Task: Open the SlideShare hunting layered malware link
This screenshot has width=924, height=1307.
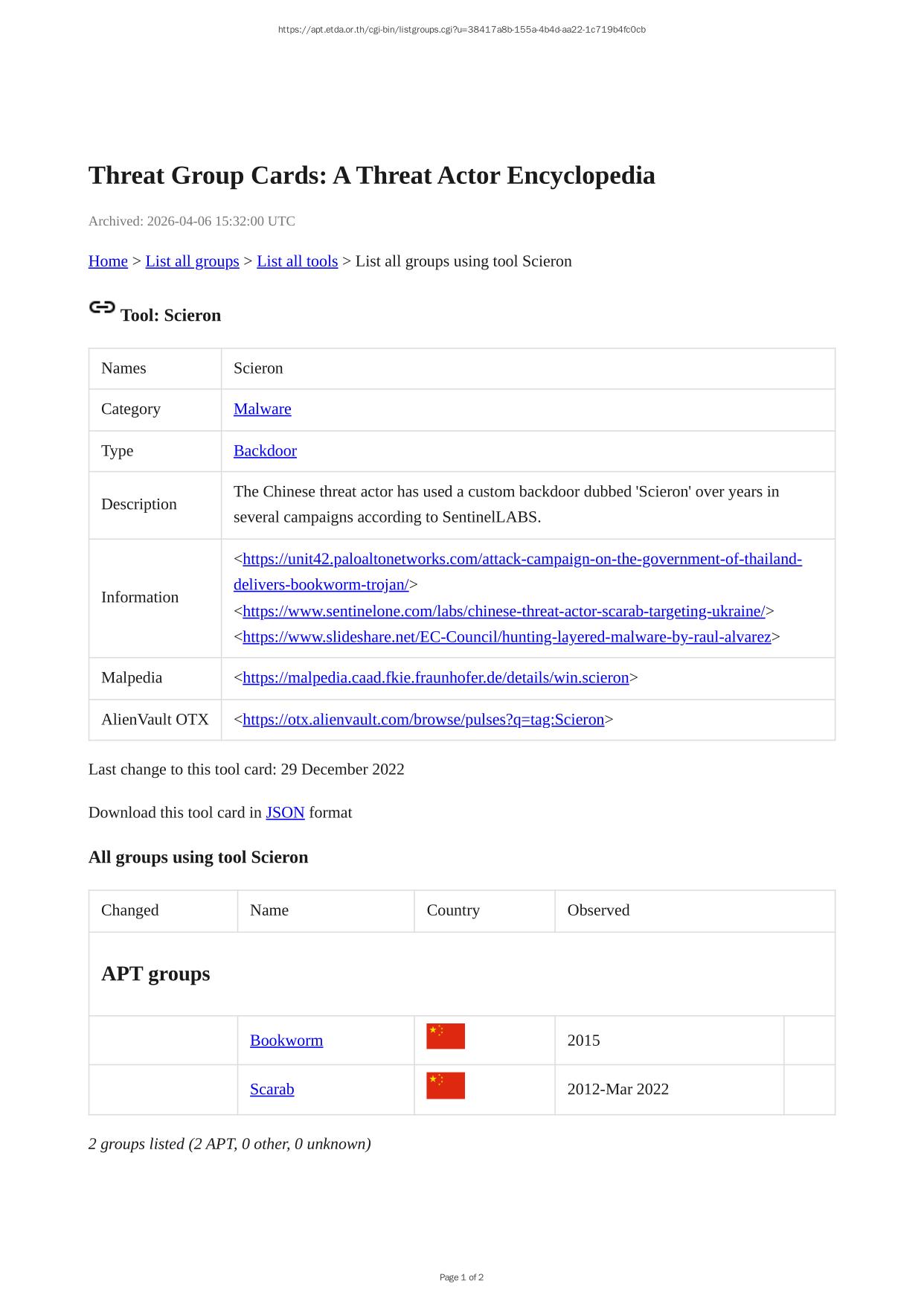Action: 507,637
